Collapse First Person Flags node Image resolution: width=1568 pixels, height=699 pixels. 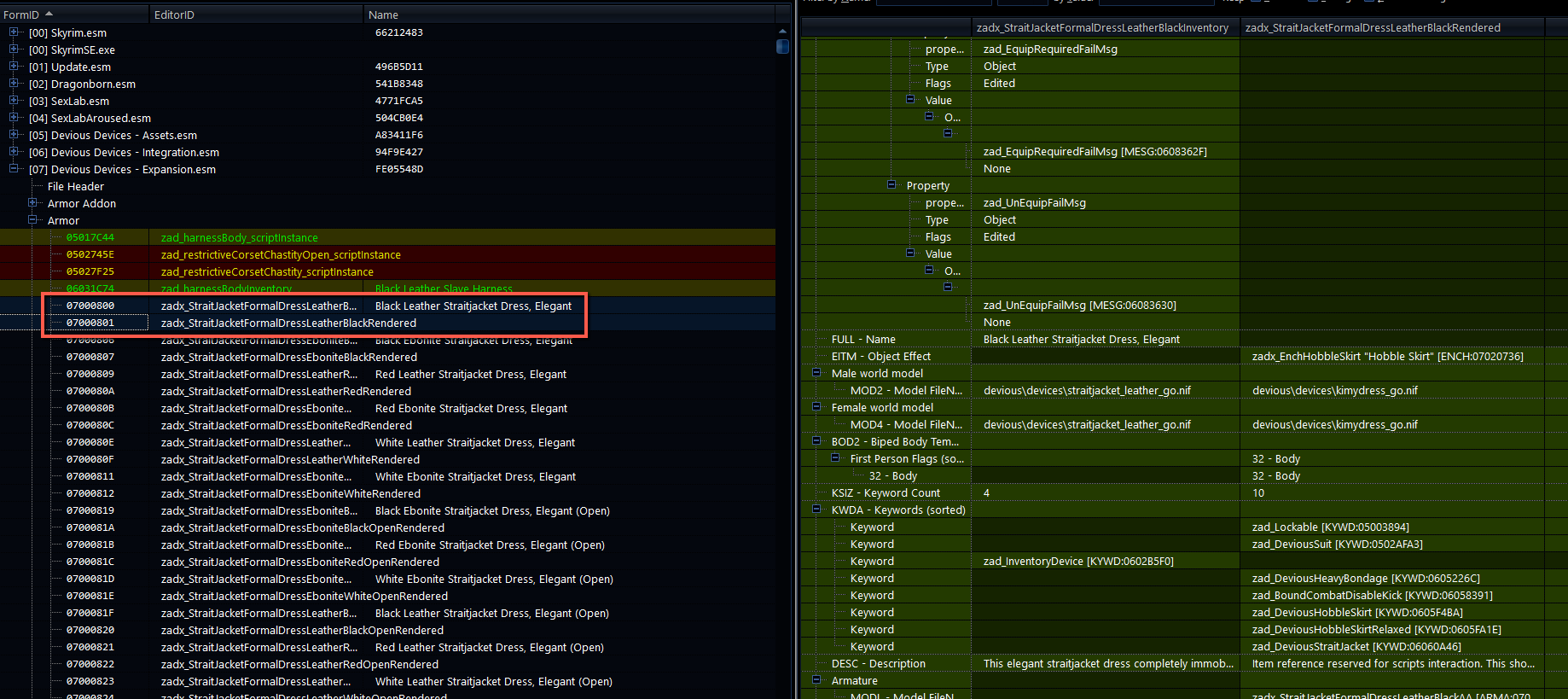click(835, 458)
